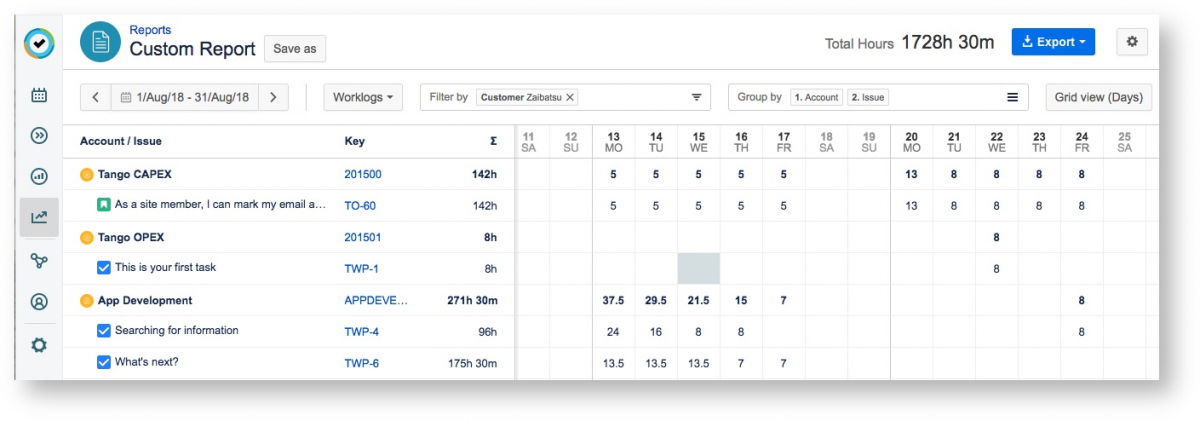Click the checkbox icon beside 'Searching for information'
Viewport: 1200px width, 421px height.
103,331
